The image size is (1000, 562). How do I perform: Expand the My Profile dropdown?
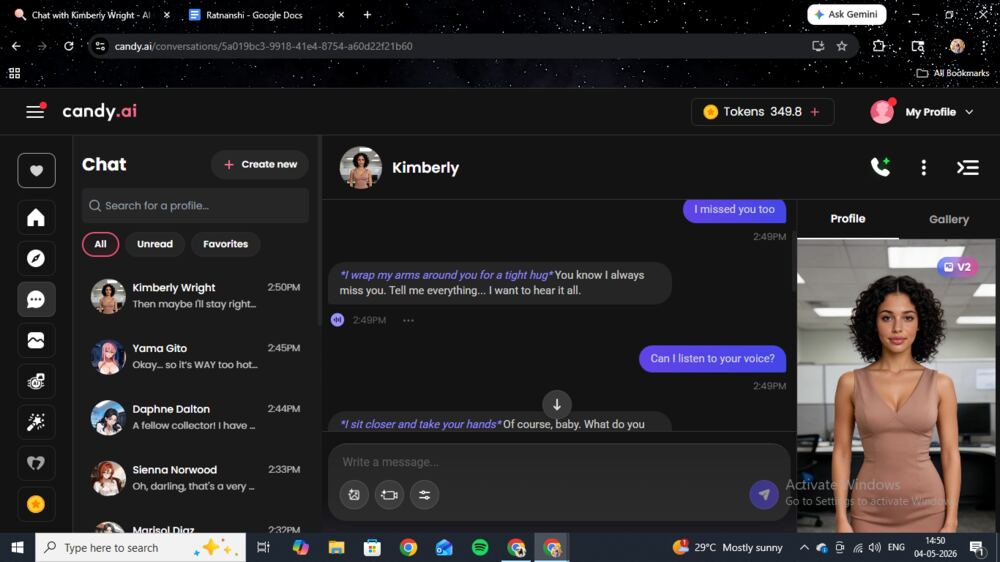click(923, 112)
